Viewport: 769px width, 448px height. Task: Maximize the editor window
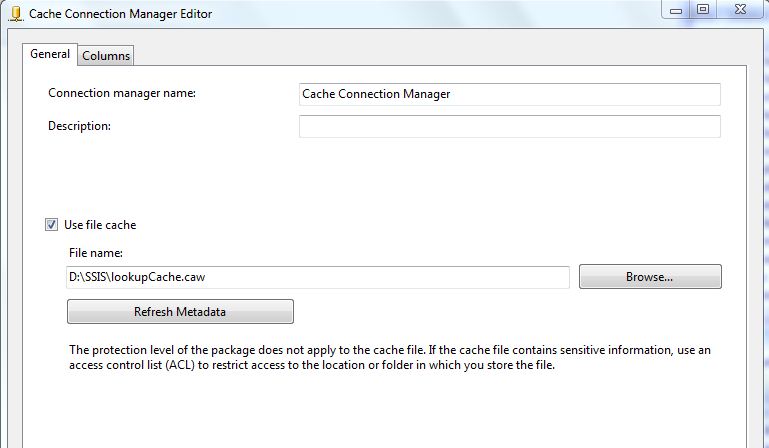(703, 9)
